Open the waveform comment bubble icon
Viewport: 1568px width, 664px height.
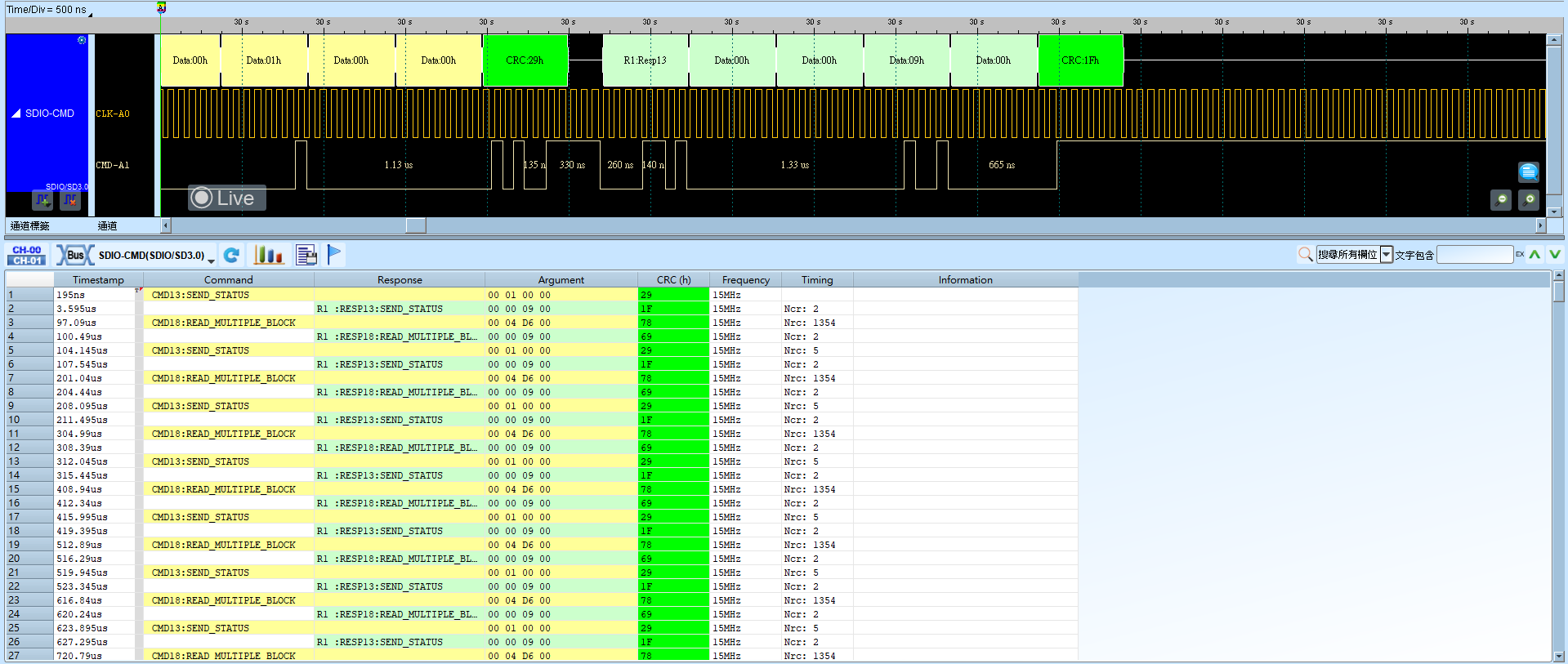pos(1528,172)
